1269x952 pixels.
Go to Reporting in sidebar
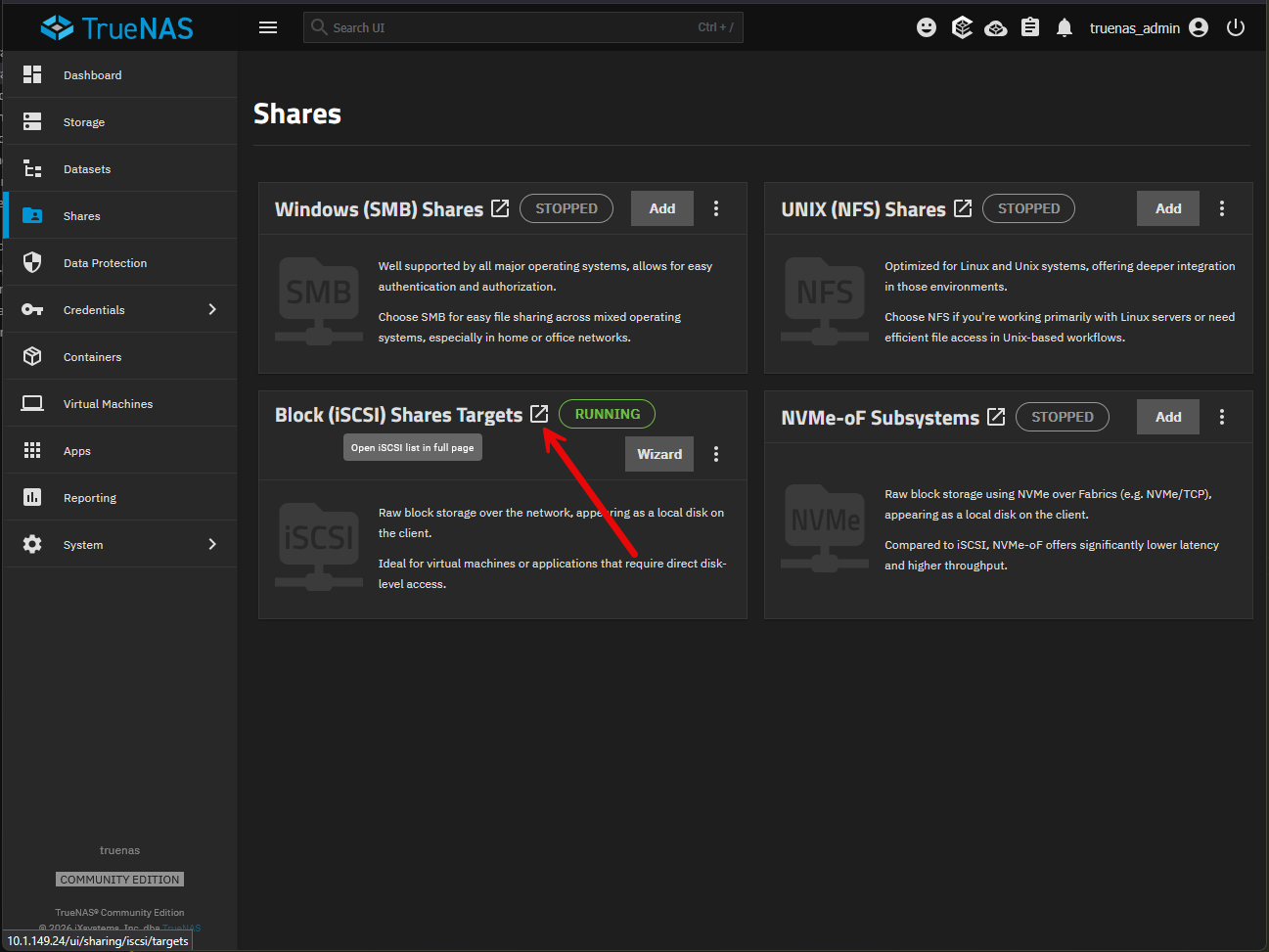coord(119,497)
